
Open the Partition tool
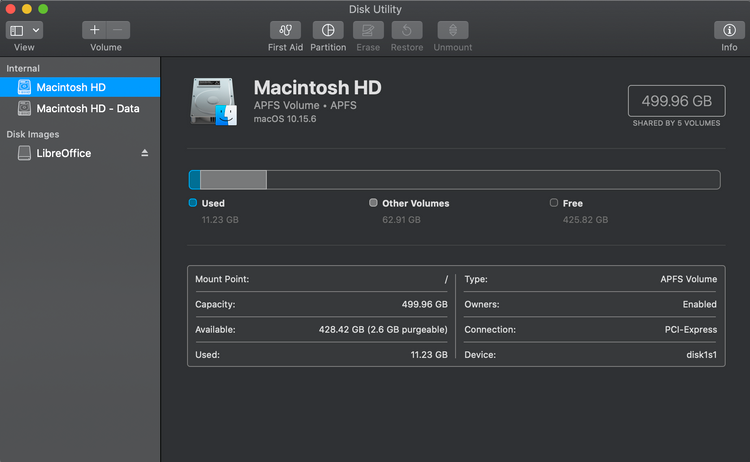[x=328, y=30]
